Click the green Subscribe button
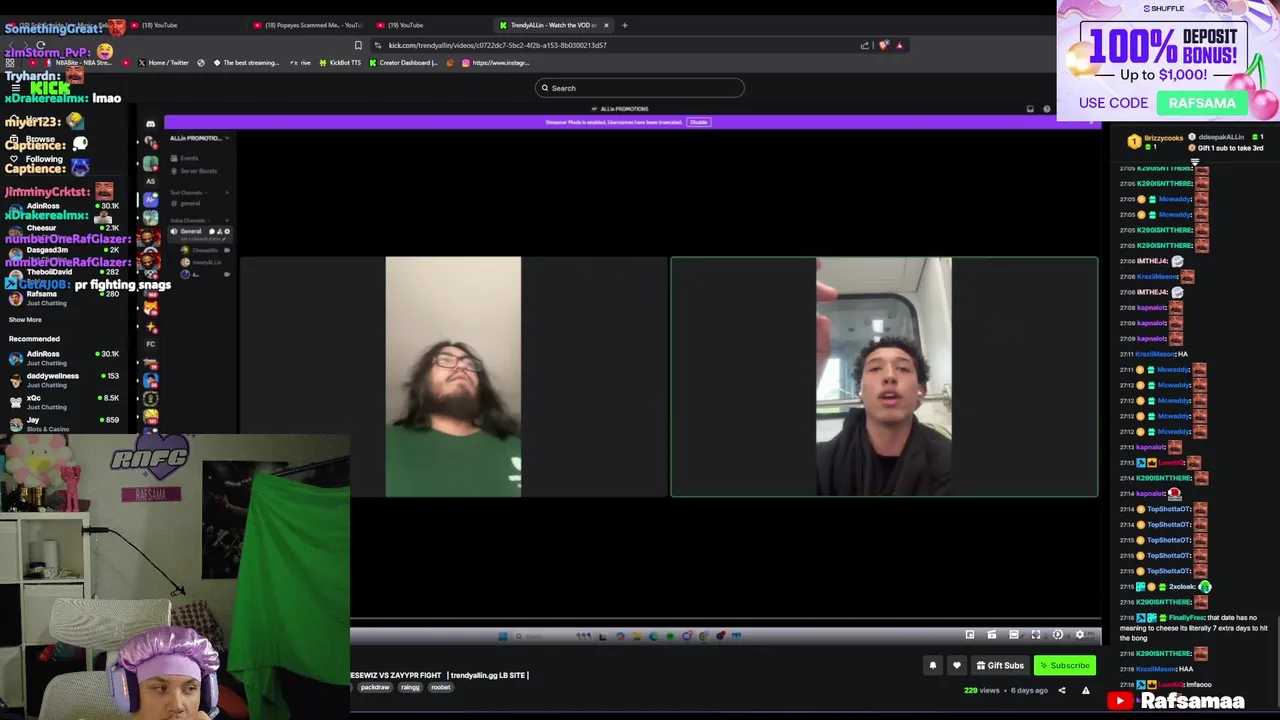 pos(1065,665)
